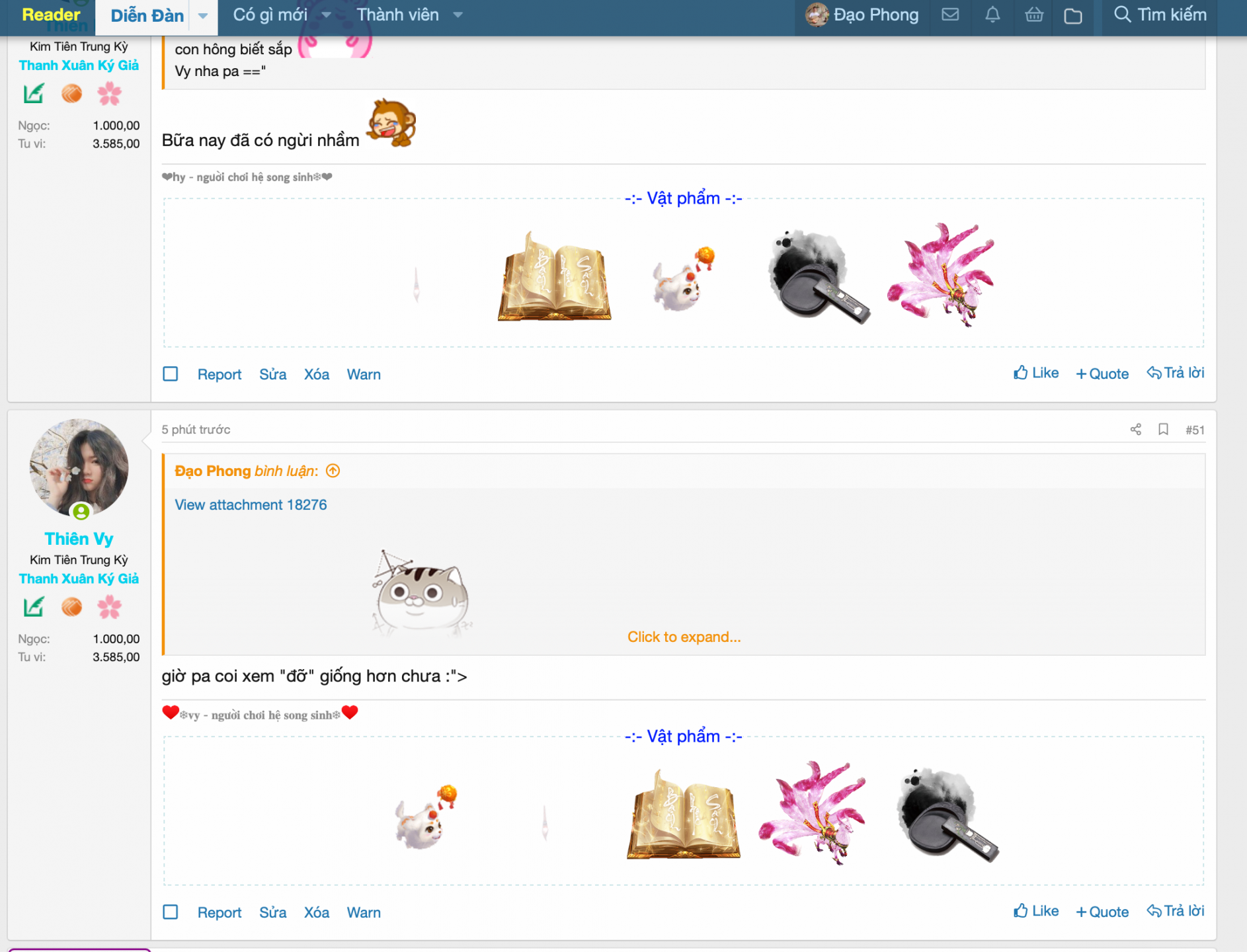Tick the checkbox on post #51
The image size is (1247, 952).
pos(171,912)
